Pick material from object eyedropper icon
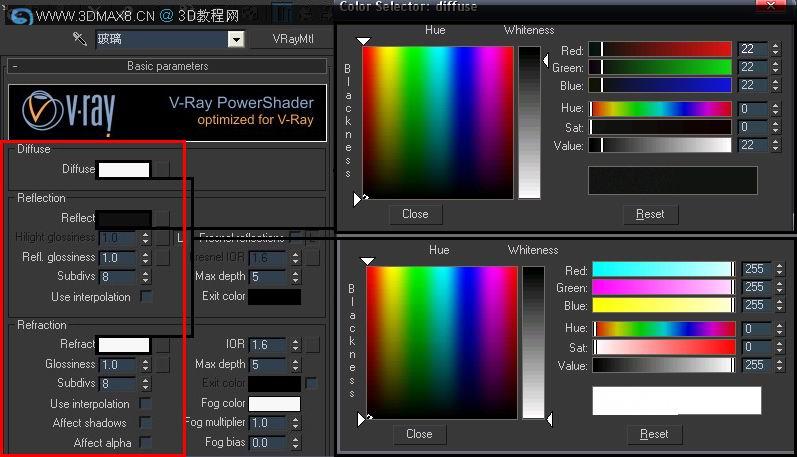This screenshot has height=457, width=797. pos(80,38)
